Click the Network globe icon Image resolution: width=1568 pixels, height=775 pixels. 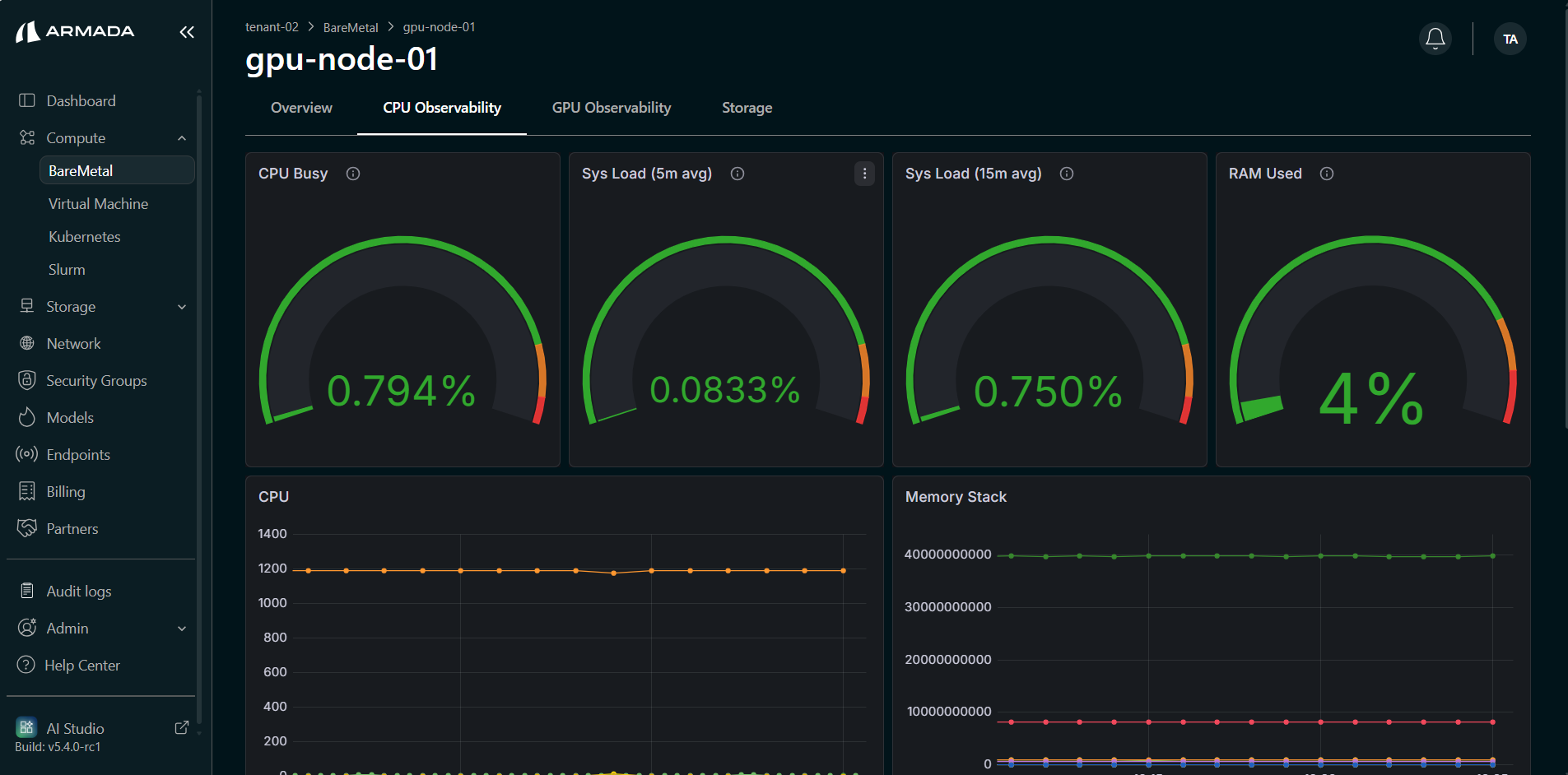point(27,343)
